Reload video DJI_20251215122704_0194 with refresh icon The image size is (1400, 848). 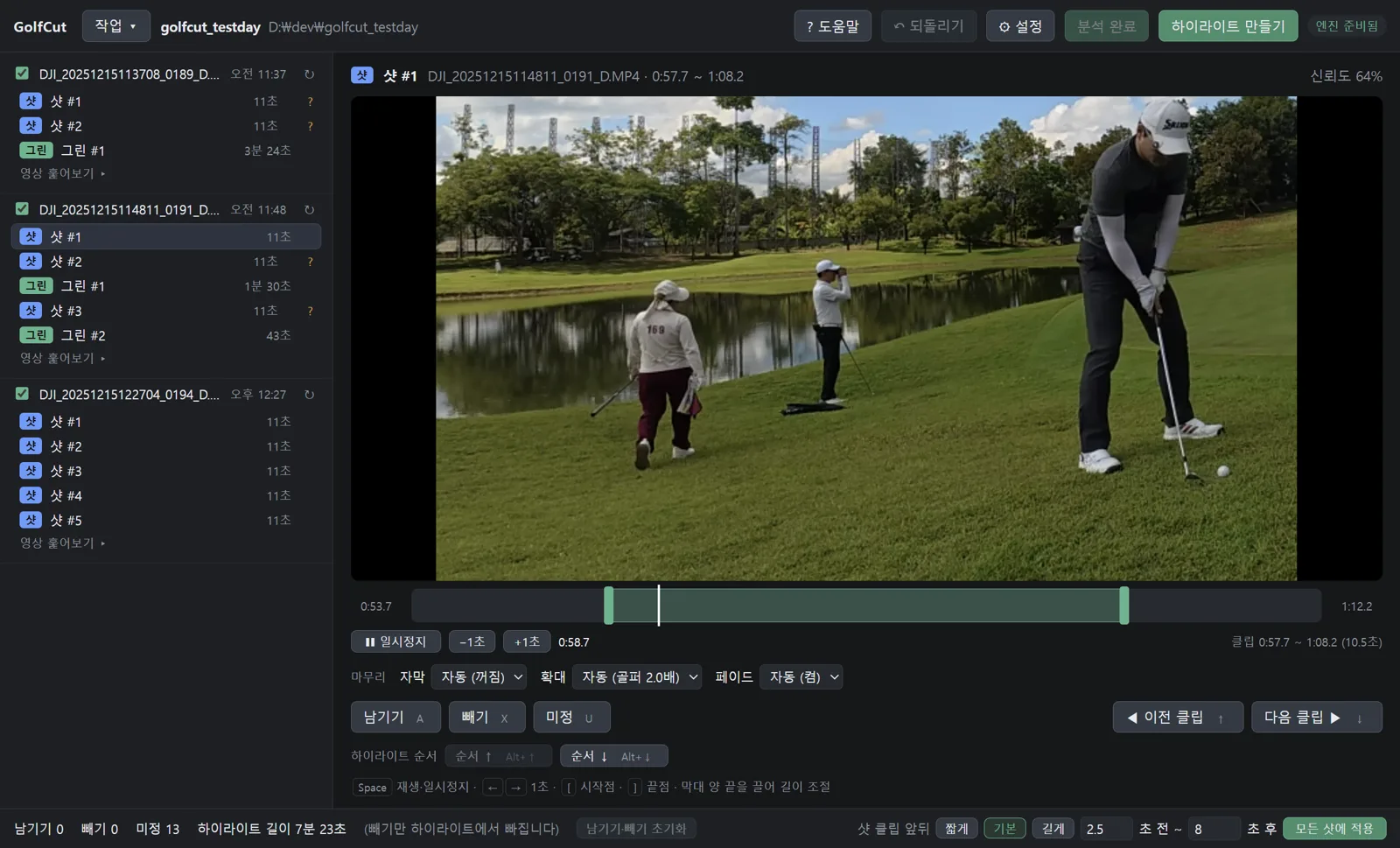[309, 395]
